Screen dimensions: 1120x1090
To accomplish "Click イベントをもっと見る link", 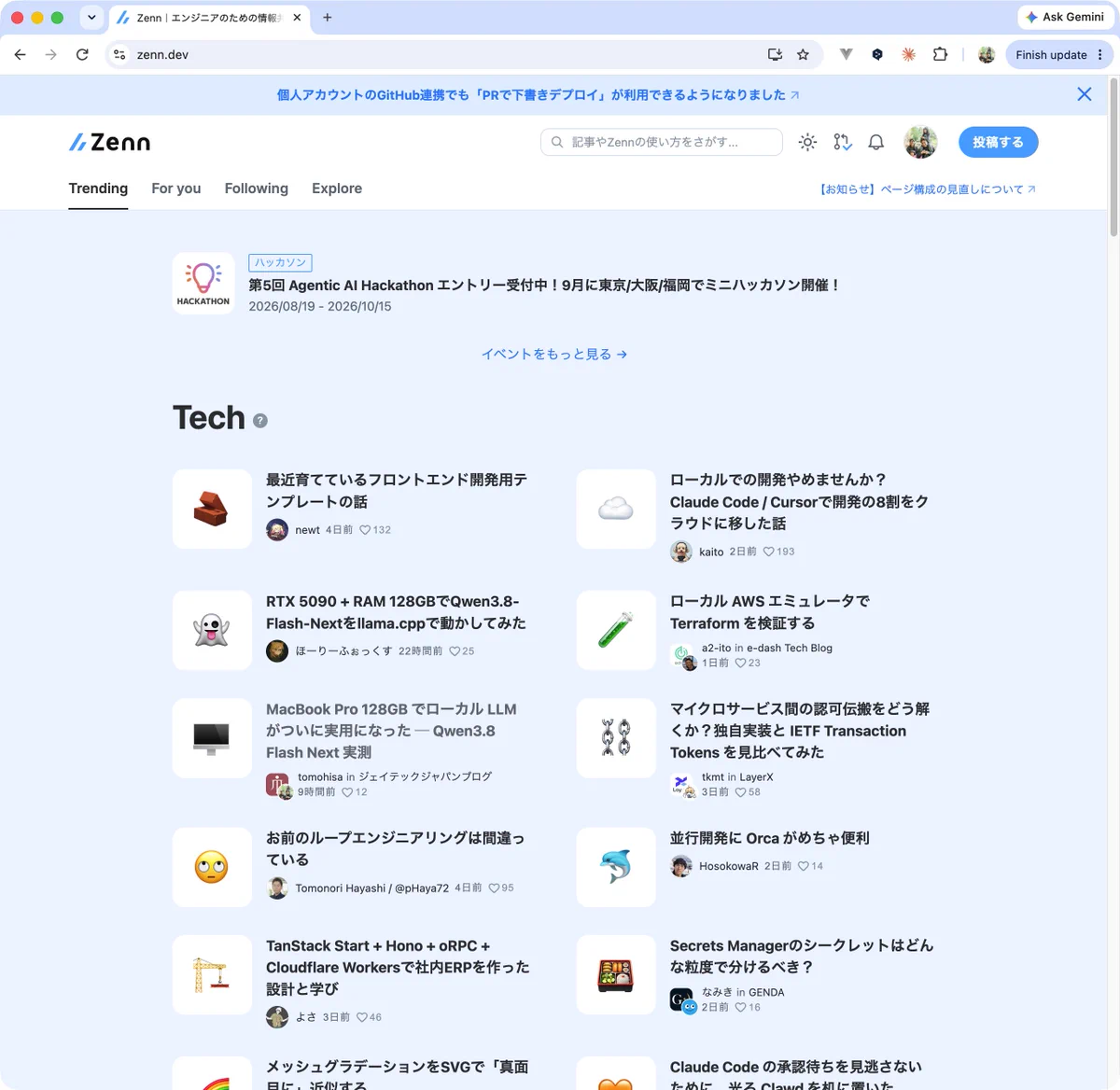I will tap(553, 355).
